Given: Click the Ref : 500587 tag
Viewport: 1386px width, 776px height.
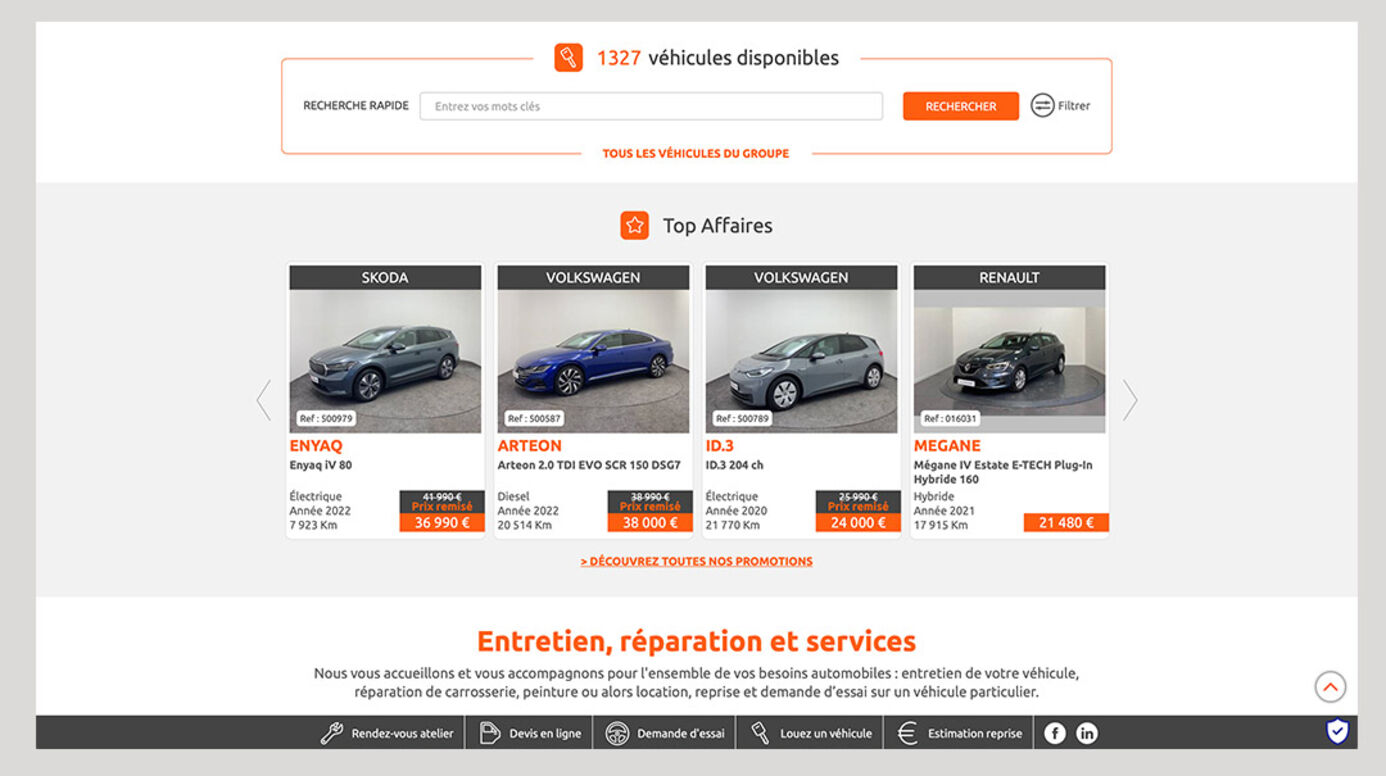Looking at the screenshot, I should [533, 419].
